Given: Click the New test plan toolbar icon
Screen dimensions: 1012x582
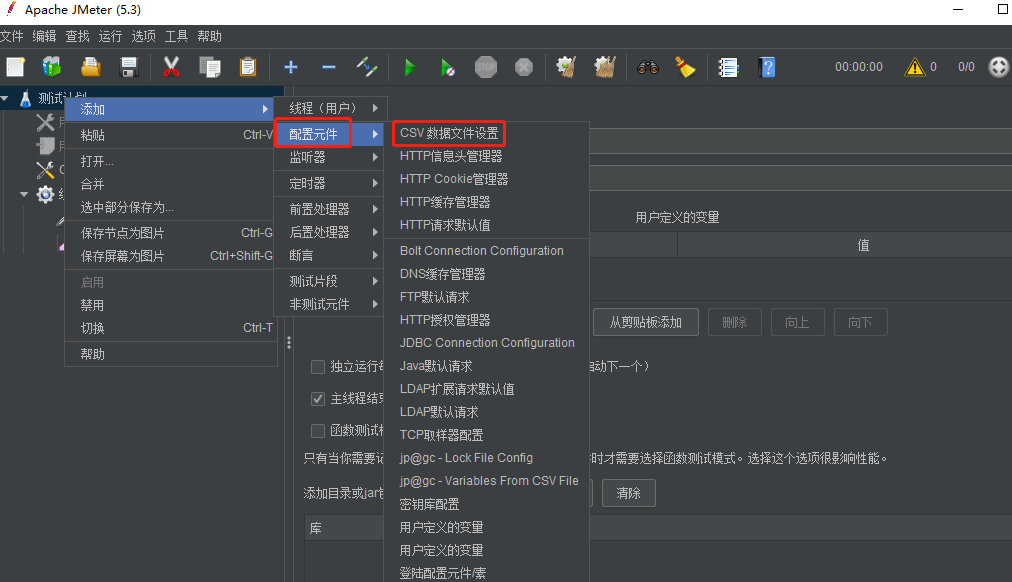Looking at the screenshot, I should 15,67.
